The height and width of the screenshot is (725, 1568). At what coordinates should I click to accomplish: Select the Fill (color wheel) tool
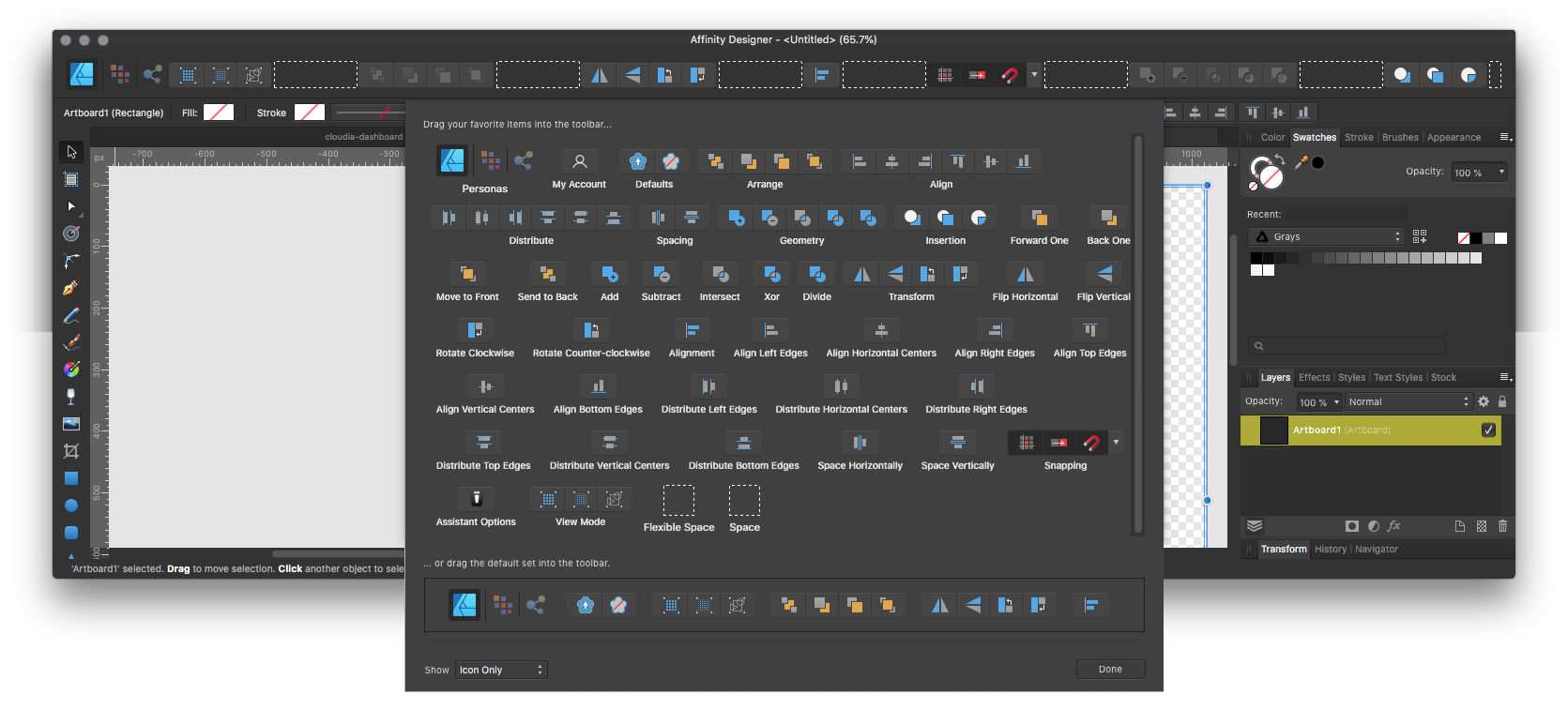click(71, 370)
